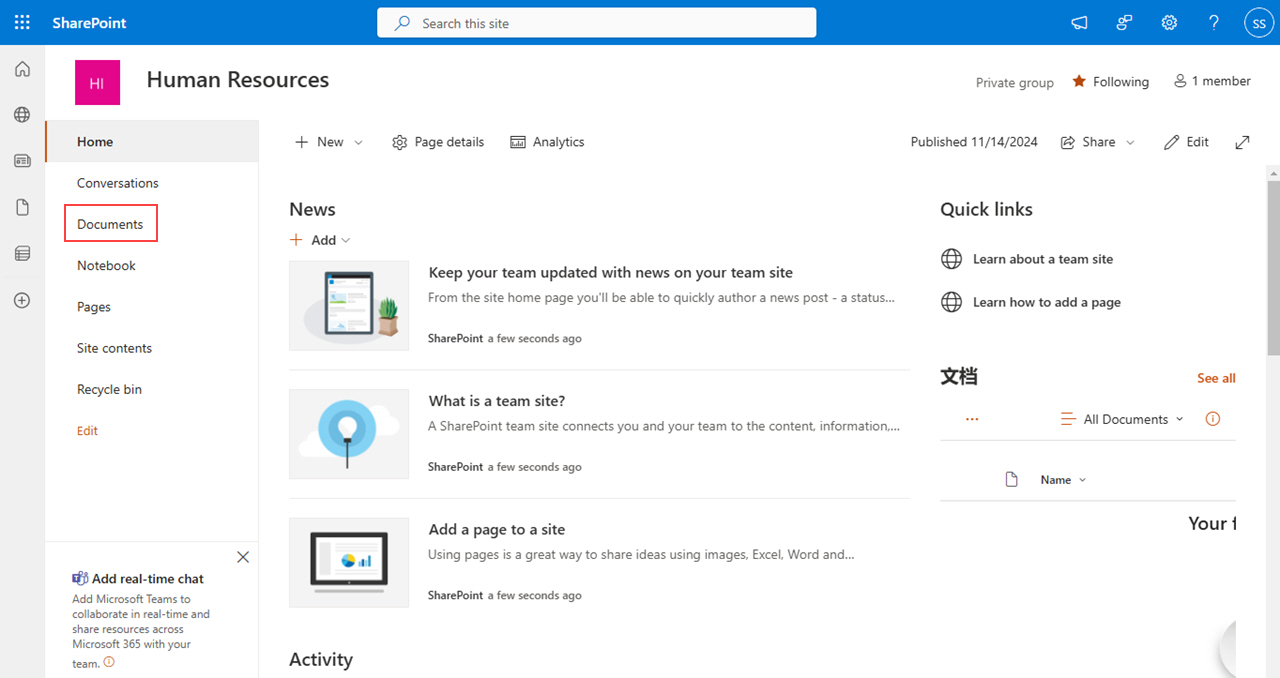This screenshot has width=1280, height=678.
Task: Click the SharePoint brand title
Action: [90, 22]
